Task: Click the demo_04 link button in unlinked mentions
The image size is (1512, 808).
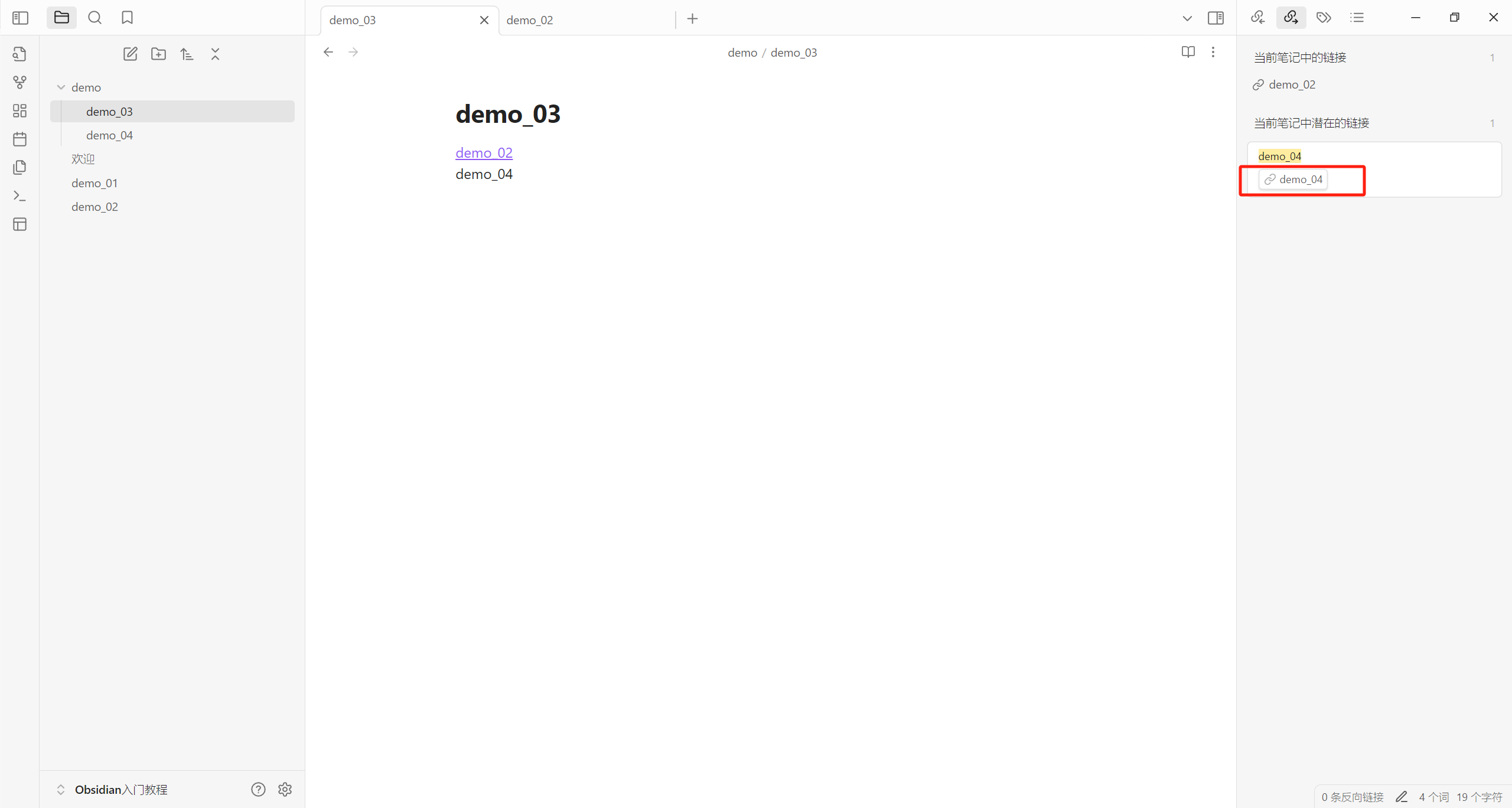Action: click(1293, 180)
